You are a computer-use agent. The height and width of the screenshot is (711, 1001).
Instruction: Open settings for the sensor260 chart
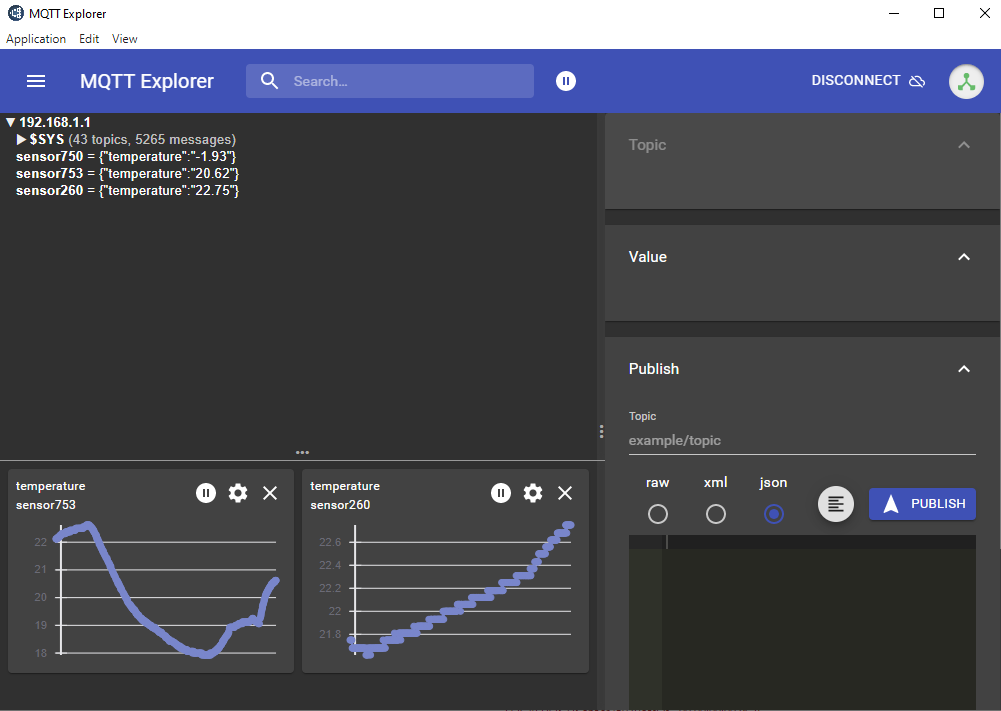point(533,493)
